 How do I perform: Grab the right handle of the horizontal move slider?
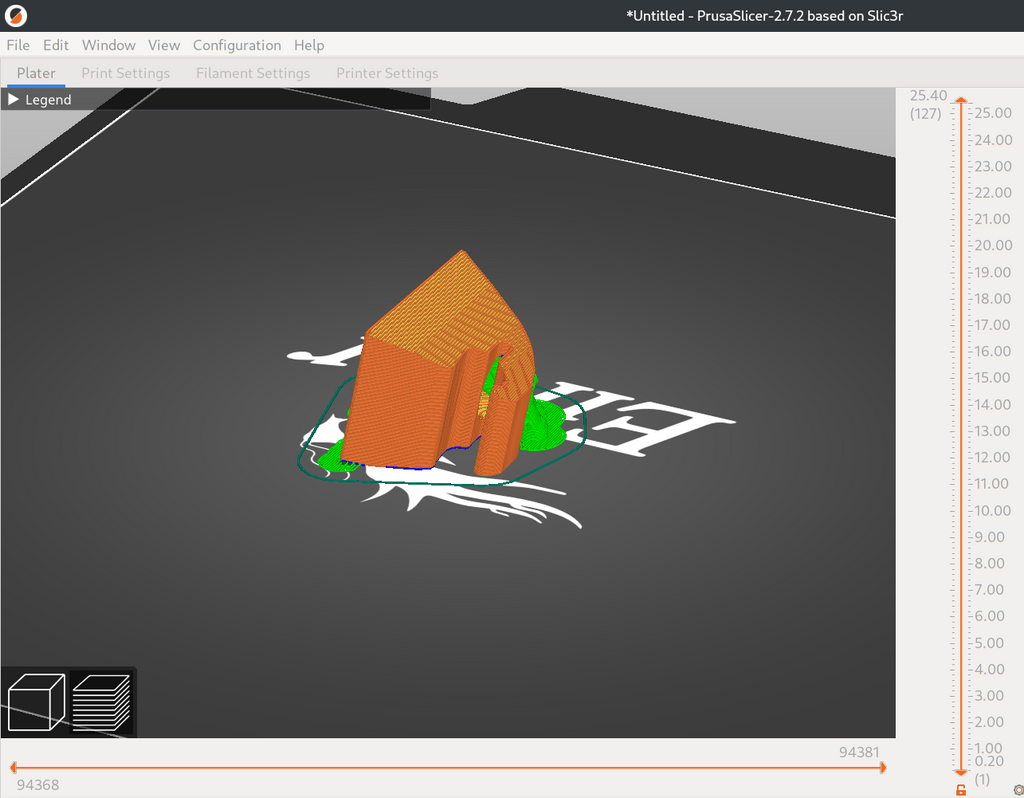click(x=882, y=767)
